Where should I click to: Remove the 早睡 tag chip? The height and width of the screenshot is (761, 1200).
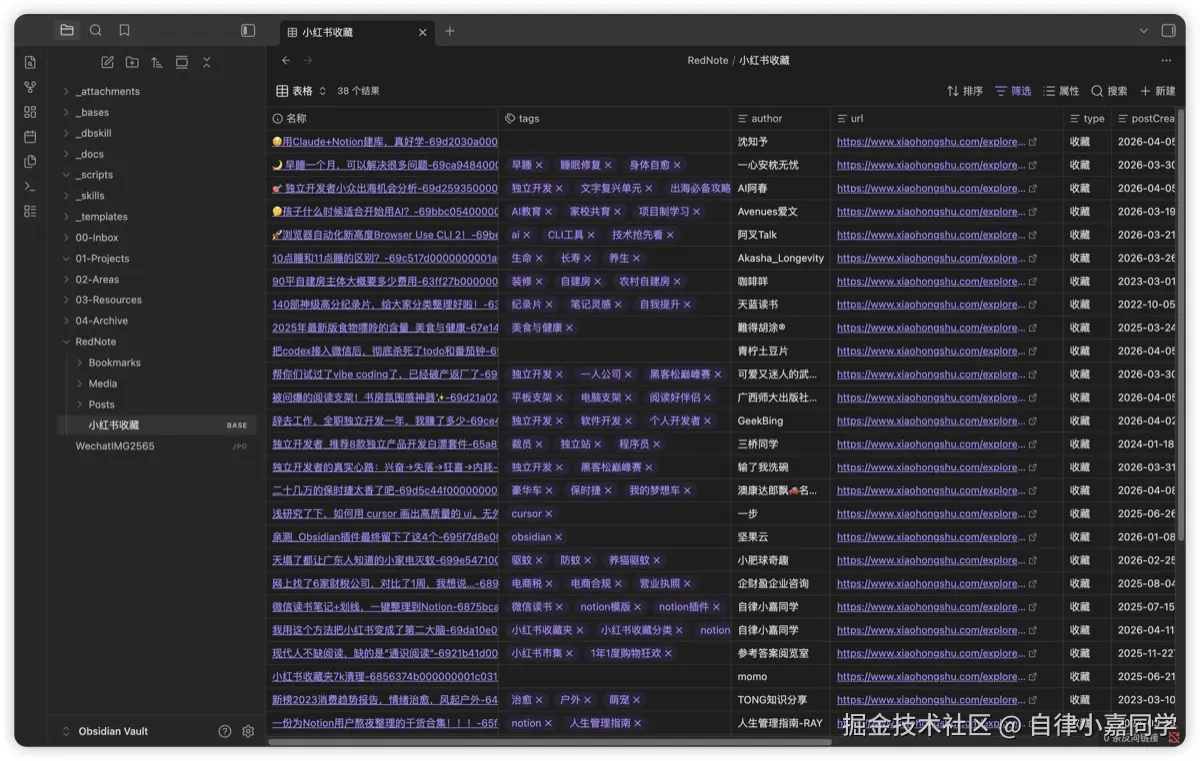539,165
